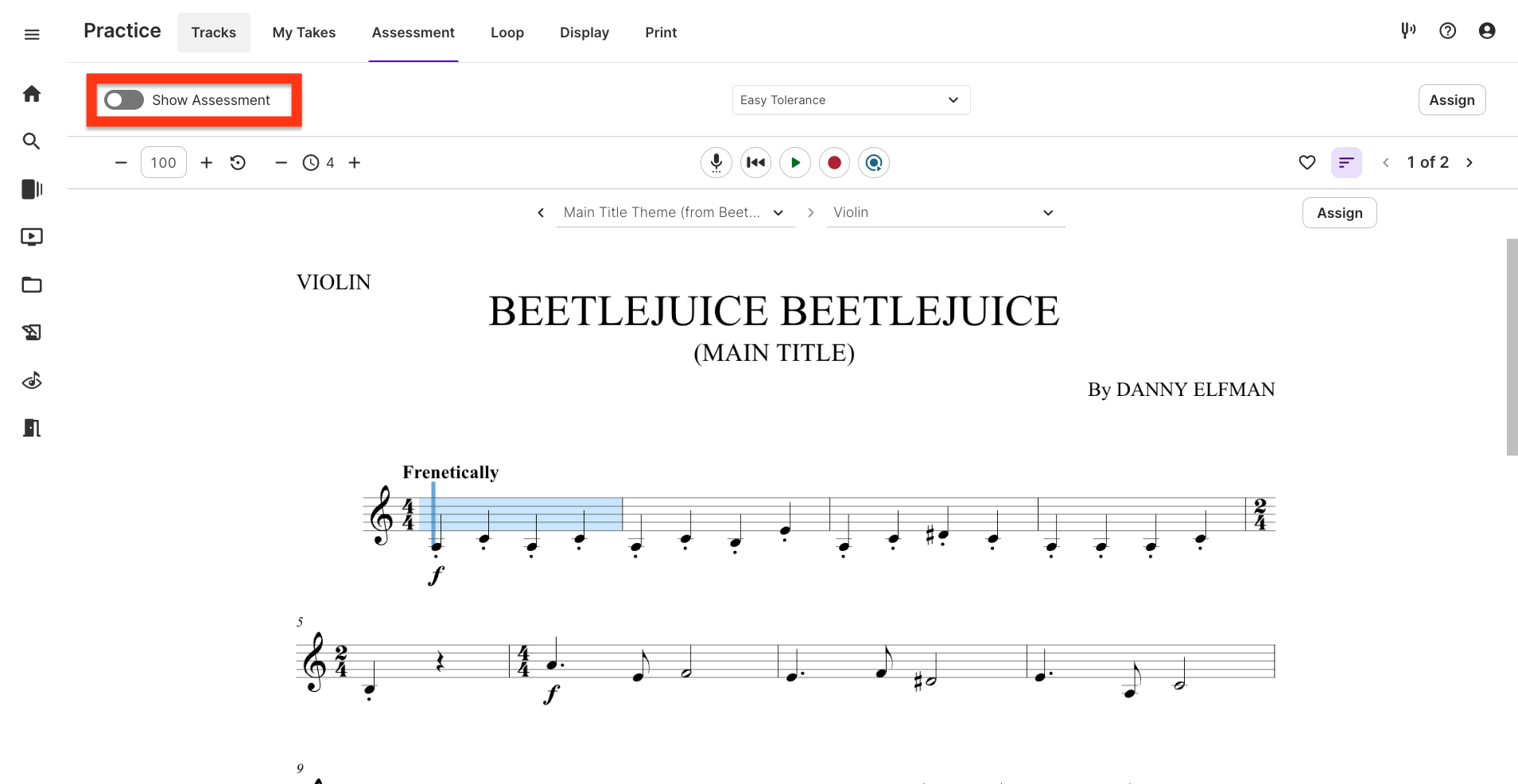The width and height of the screenshot is (1518, 784).
Task: Switch to the Tracks tab
Action: click(x=214, y=33)
